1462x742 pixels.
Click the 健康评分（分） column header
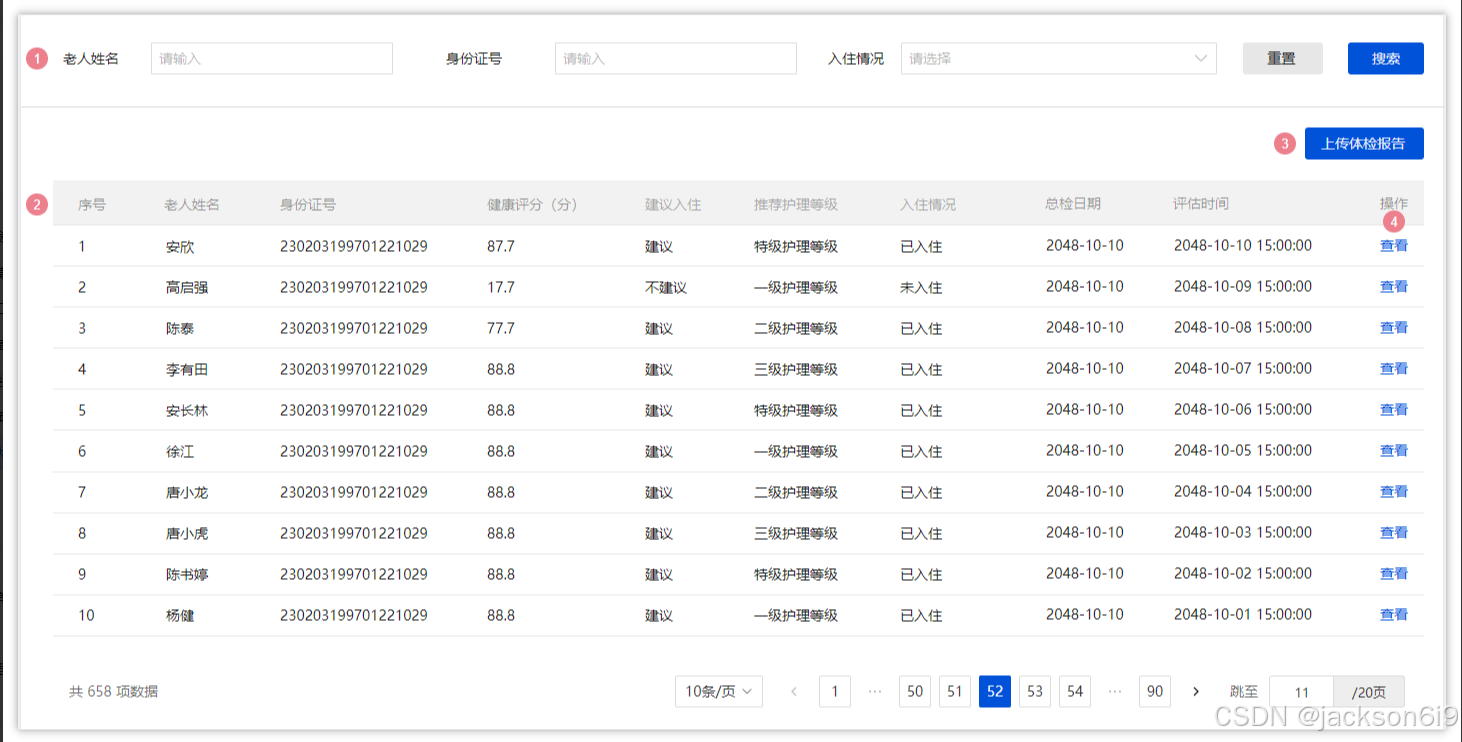pyautogui.click(x=532, y=204)
